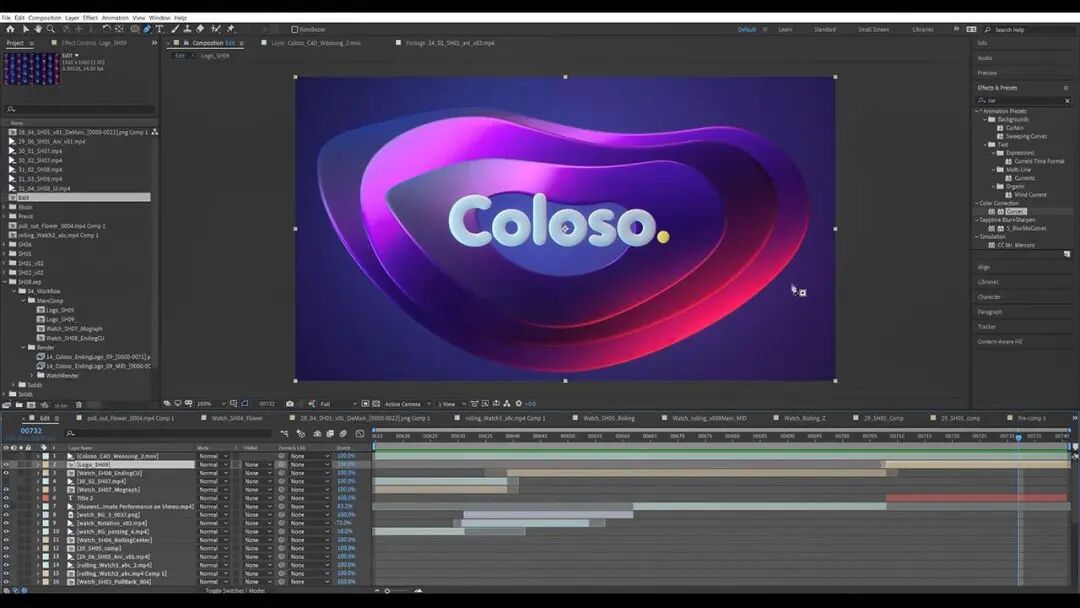The image size is (1080, 608).
Task: Open the Frame Blending switch in timeline
Action: (330, 433)
